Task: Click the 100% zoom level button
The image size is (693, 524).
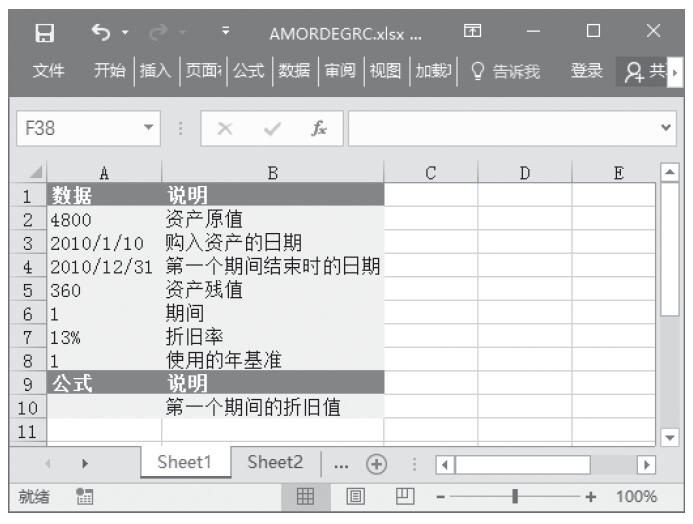Action: tap(635, 496)
